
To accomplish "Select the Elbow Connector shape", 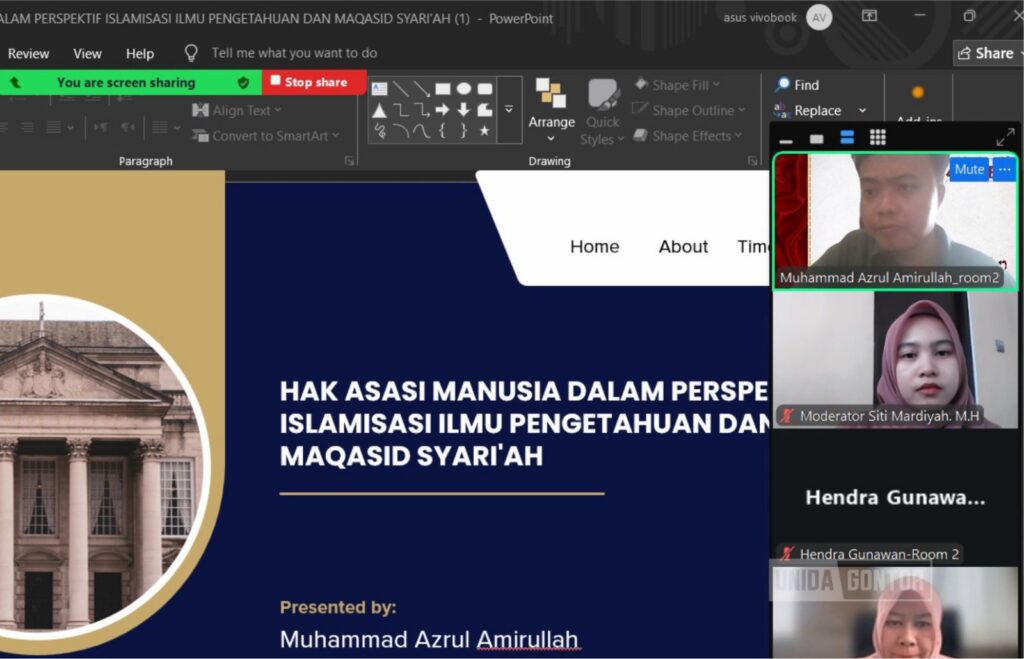I will coord(400,110).
